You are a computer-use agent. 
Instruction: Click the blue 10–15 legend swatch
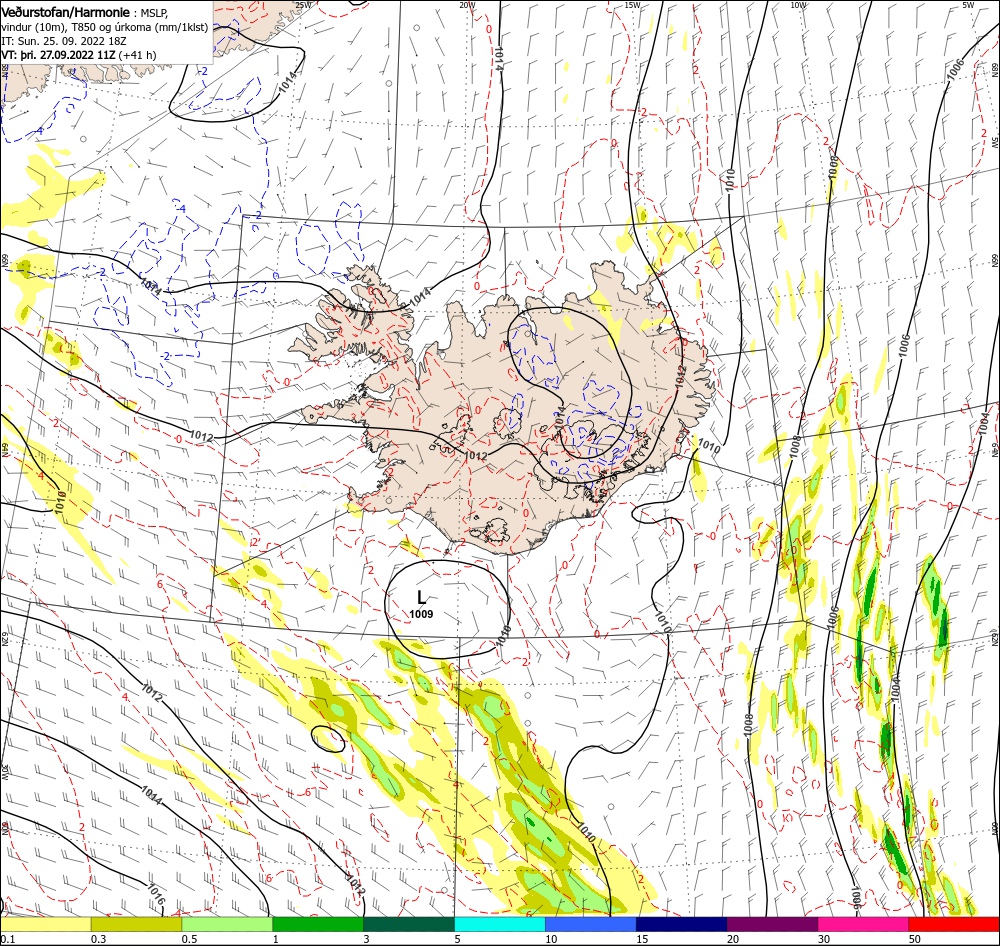tap(591, 924)
